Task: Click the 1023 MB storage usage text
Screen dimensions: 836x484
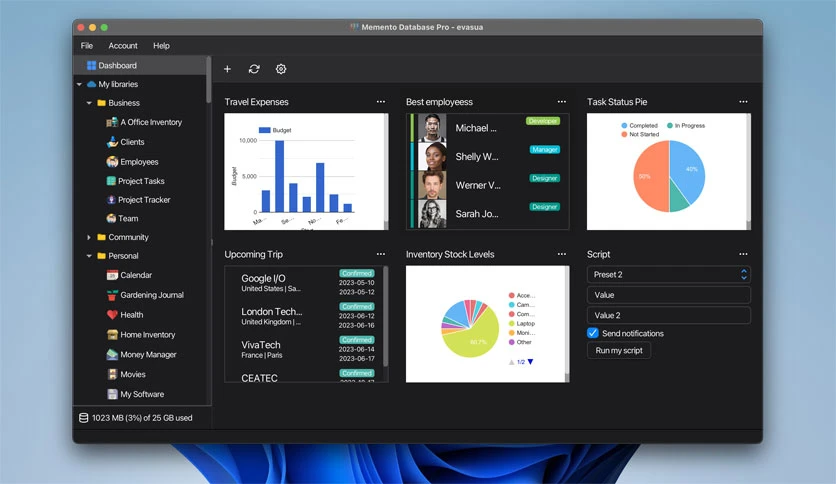Action: [x=142, y=418]
